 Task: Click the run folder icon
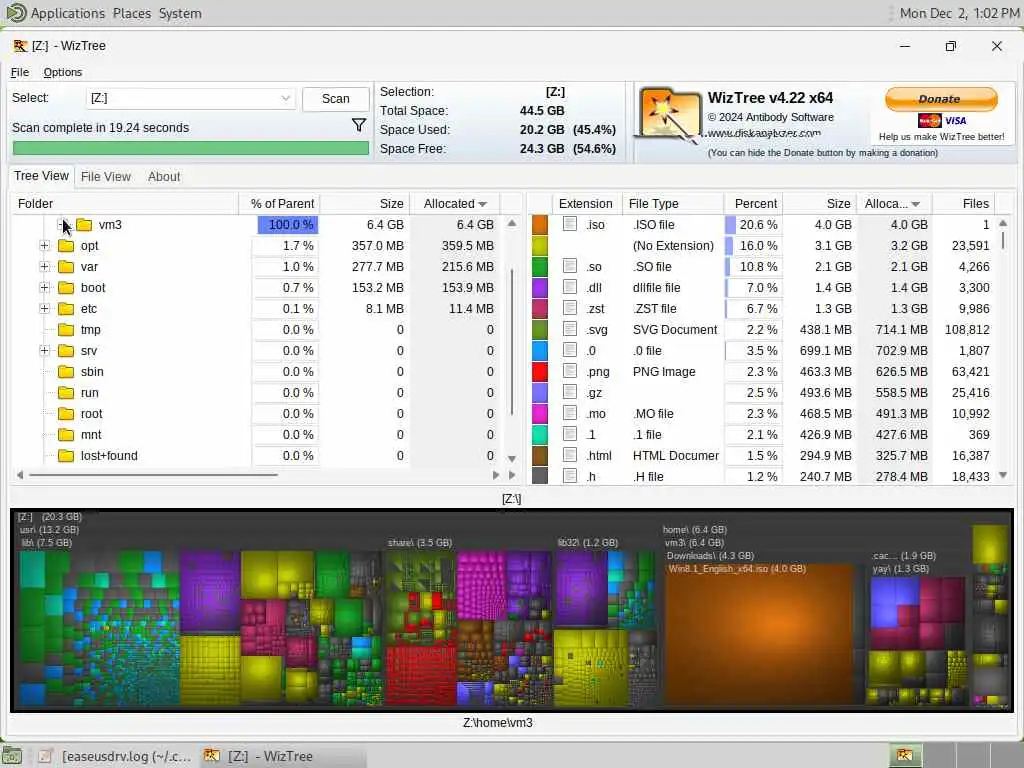coord(65,392)
